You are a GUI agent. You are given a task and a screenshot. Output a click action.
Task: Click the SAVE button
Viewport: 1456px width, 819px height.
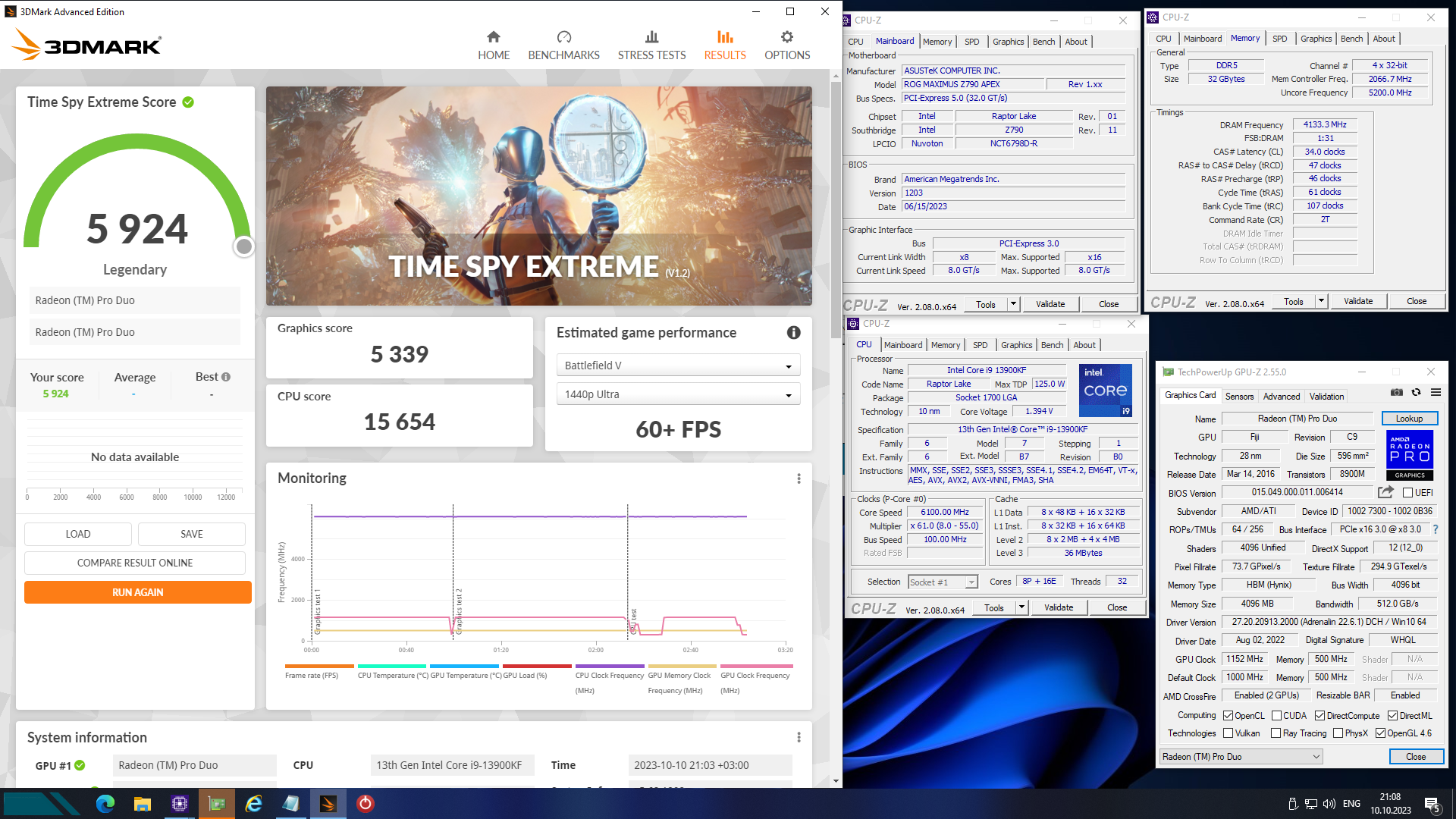click(192, 534)
